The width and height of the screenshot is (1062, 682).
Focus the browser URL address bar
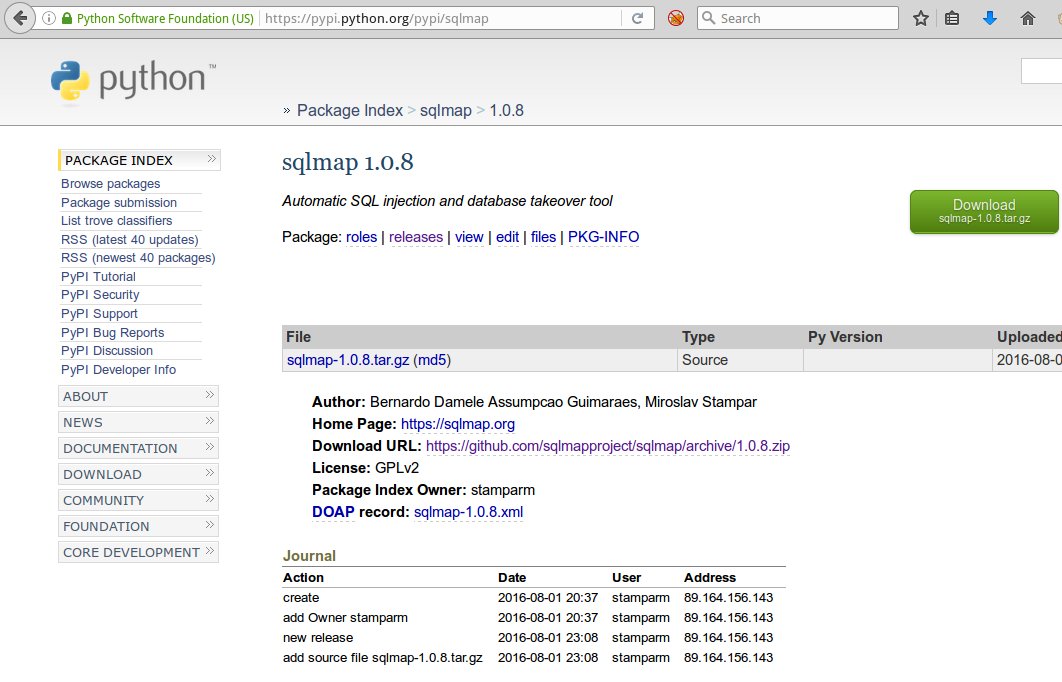click(x=440, y=18)
